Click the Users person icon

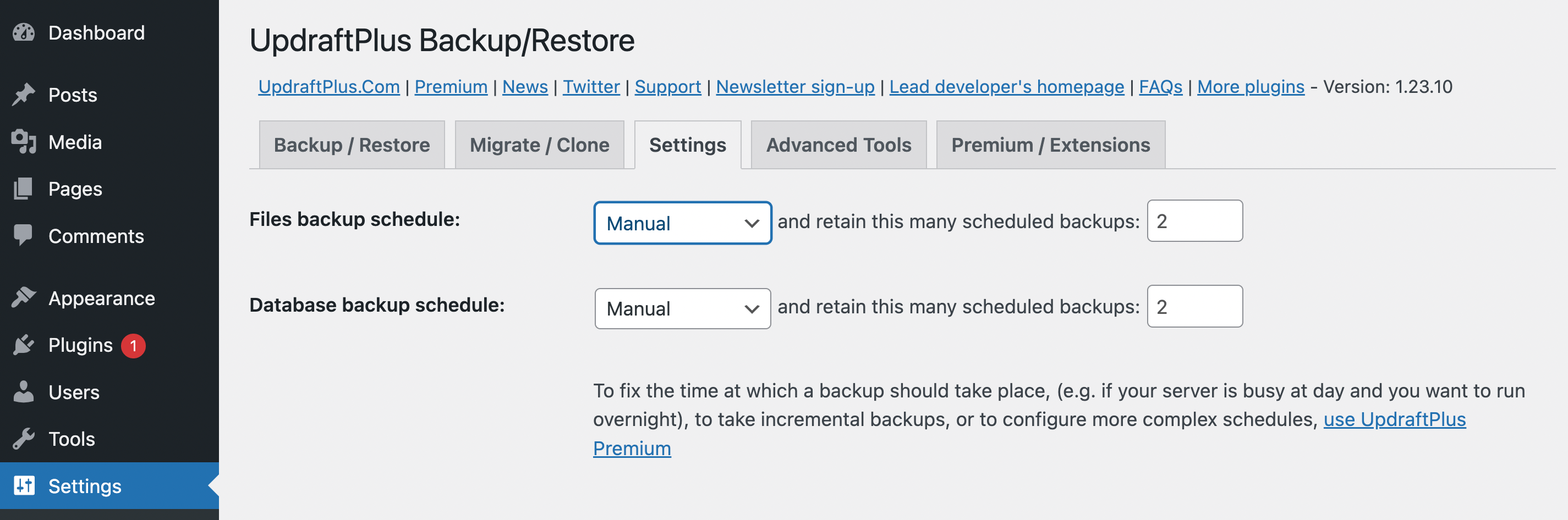(23, 392)
